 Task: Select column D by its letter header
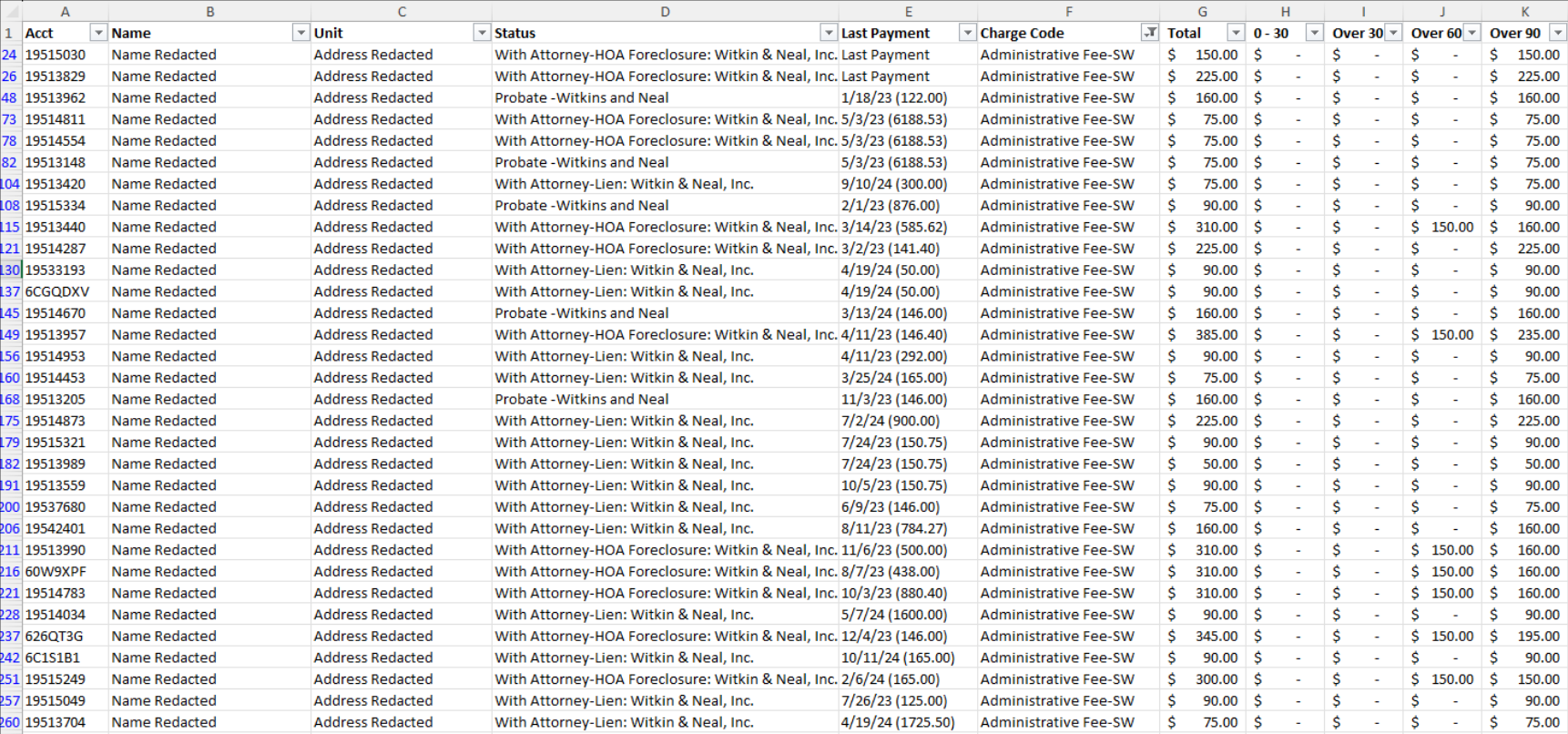(665, 11)
